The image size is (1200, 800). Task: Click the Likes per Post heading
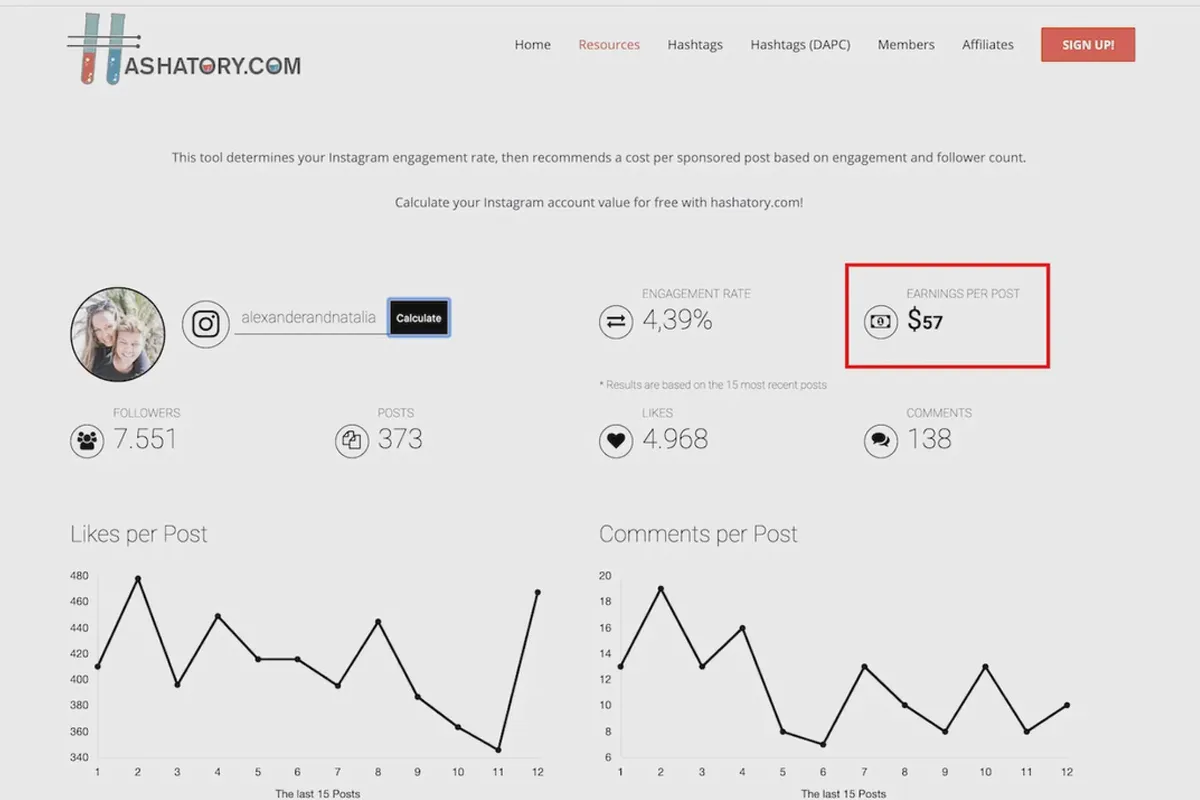pos(139,535)
